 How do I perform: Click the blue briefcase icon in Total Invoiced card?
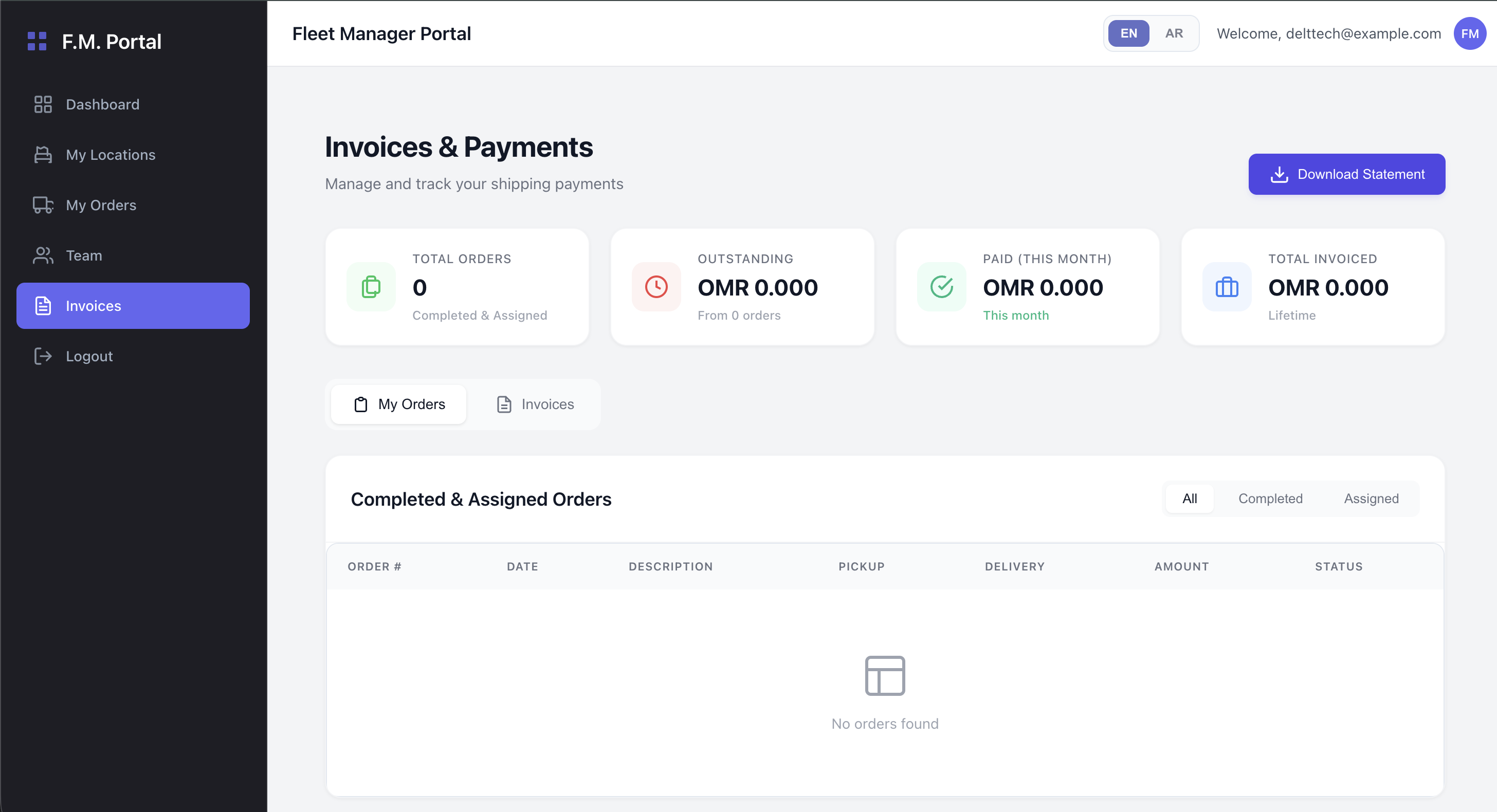[x=1227, y=287]
